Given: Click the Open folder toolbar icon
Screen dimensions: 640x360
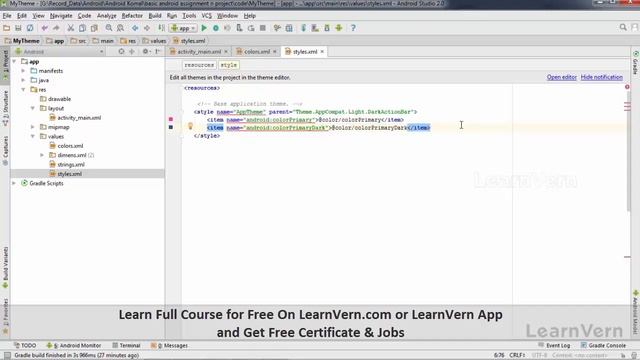Looking at the screenshot, I should [x=7, y=28].
